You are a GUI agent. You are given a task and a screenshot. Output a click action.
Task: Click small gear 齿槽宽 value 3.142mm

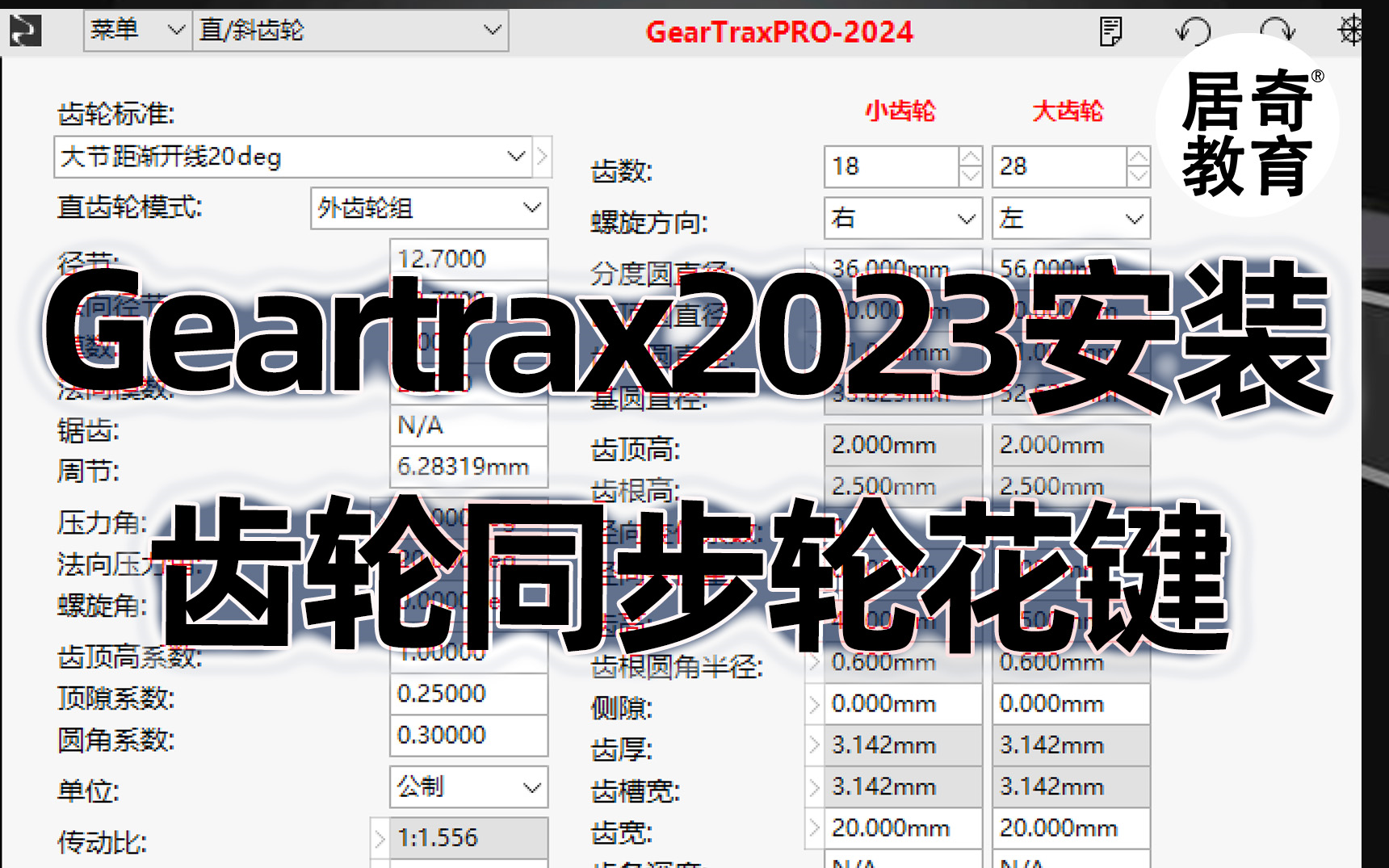tap(903, 786)
